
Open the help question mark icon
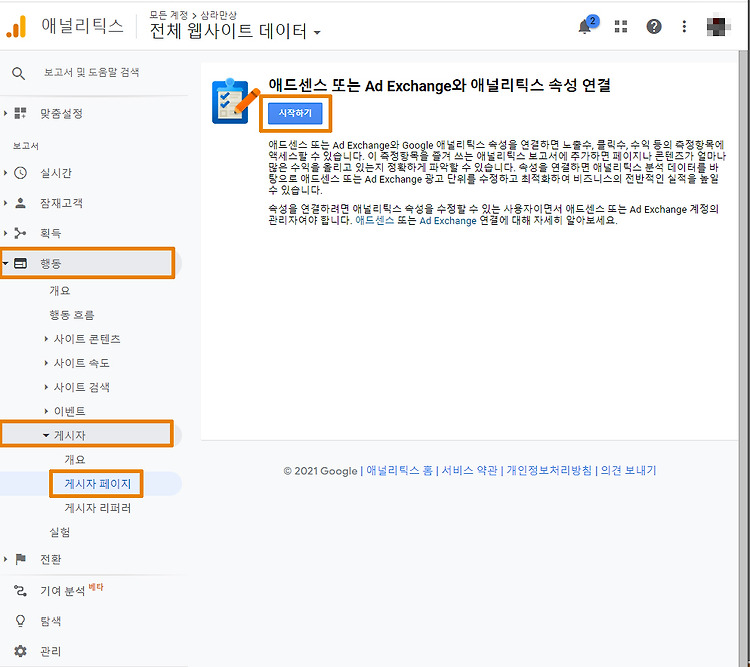(654, 26)
